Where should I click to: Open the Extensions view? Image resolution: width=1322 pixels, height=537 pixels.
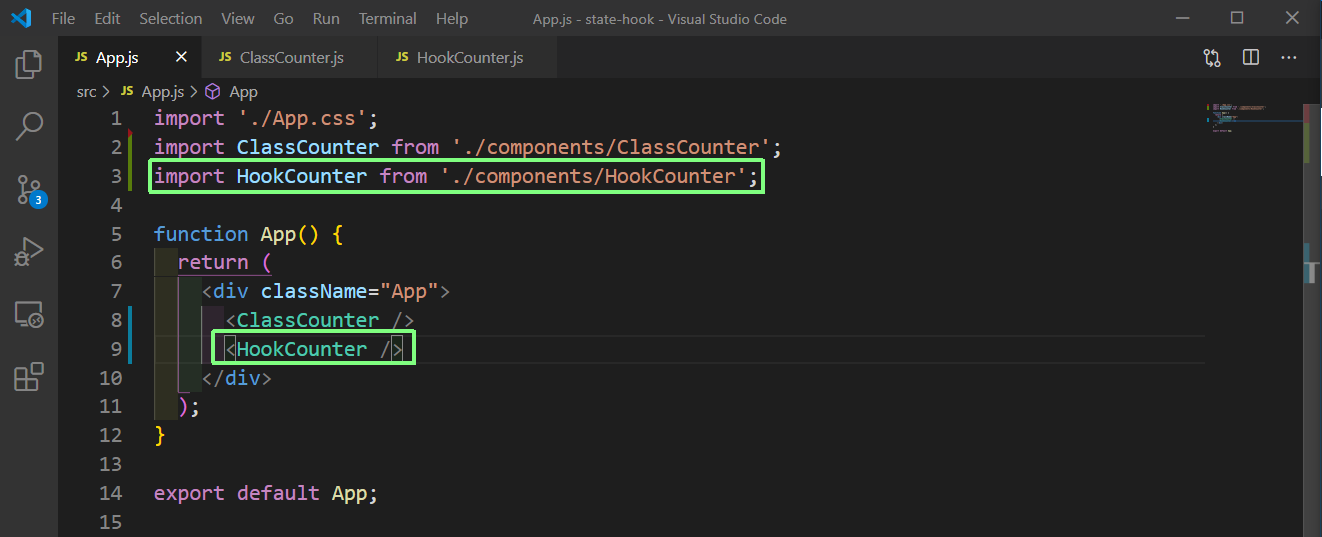[29, 376]
